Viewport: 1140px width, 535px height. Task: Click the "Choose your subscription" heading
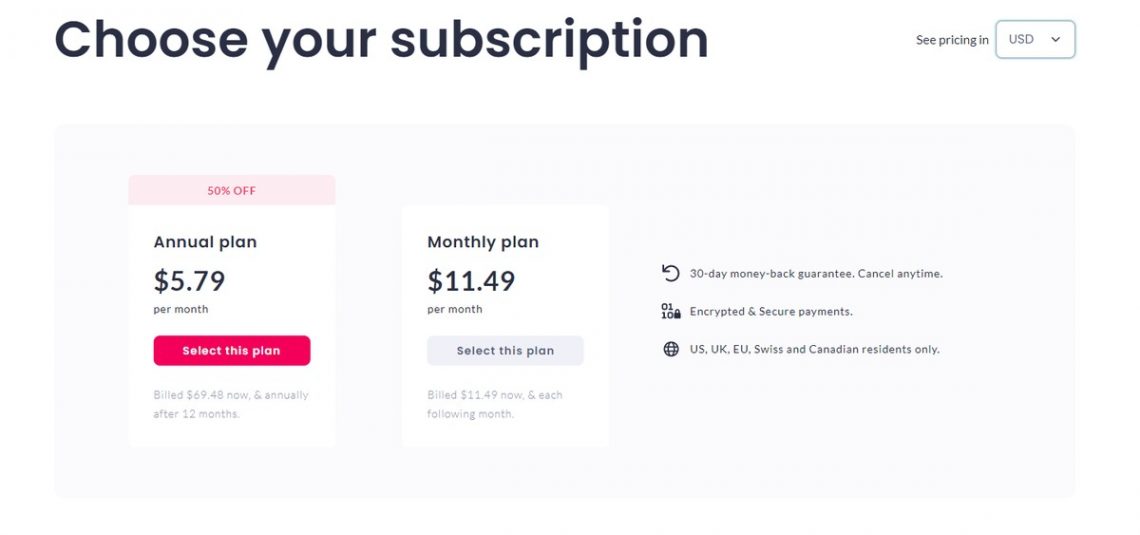[x=381, y=38]
